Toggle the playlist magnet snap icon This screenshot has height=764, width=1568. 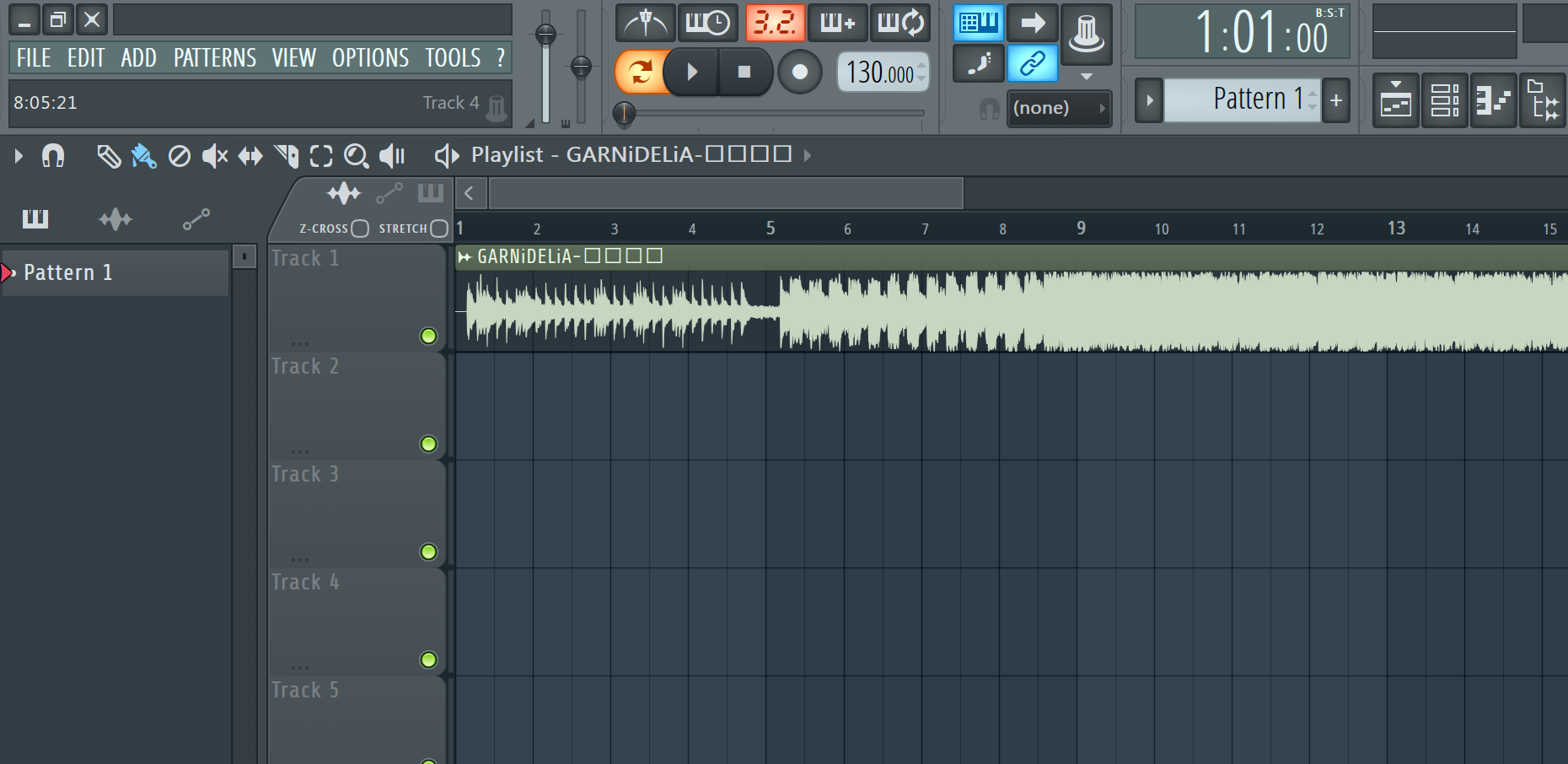53,155
